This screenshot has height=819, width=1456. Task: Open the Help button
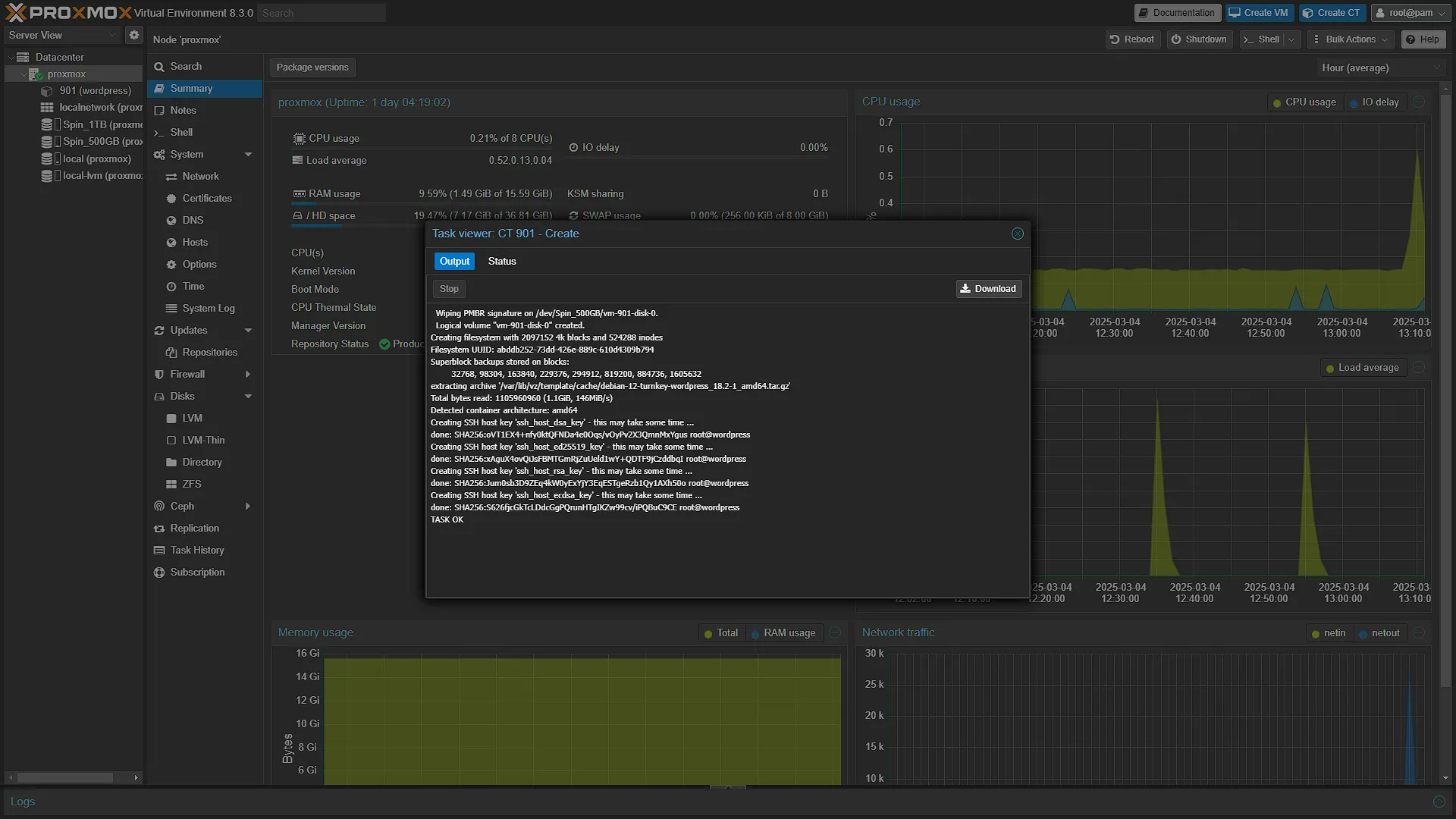1423,39
